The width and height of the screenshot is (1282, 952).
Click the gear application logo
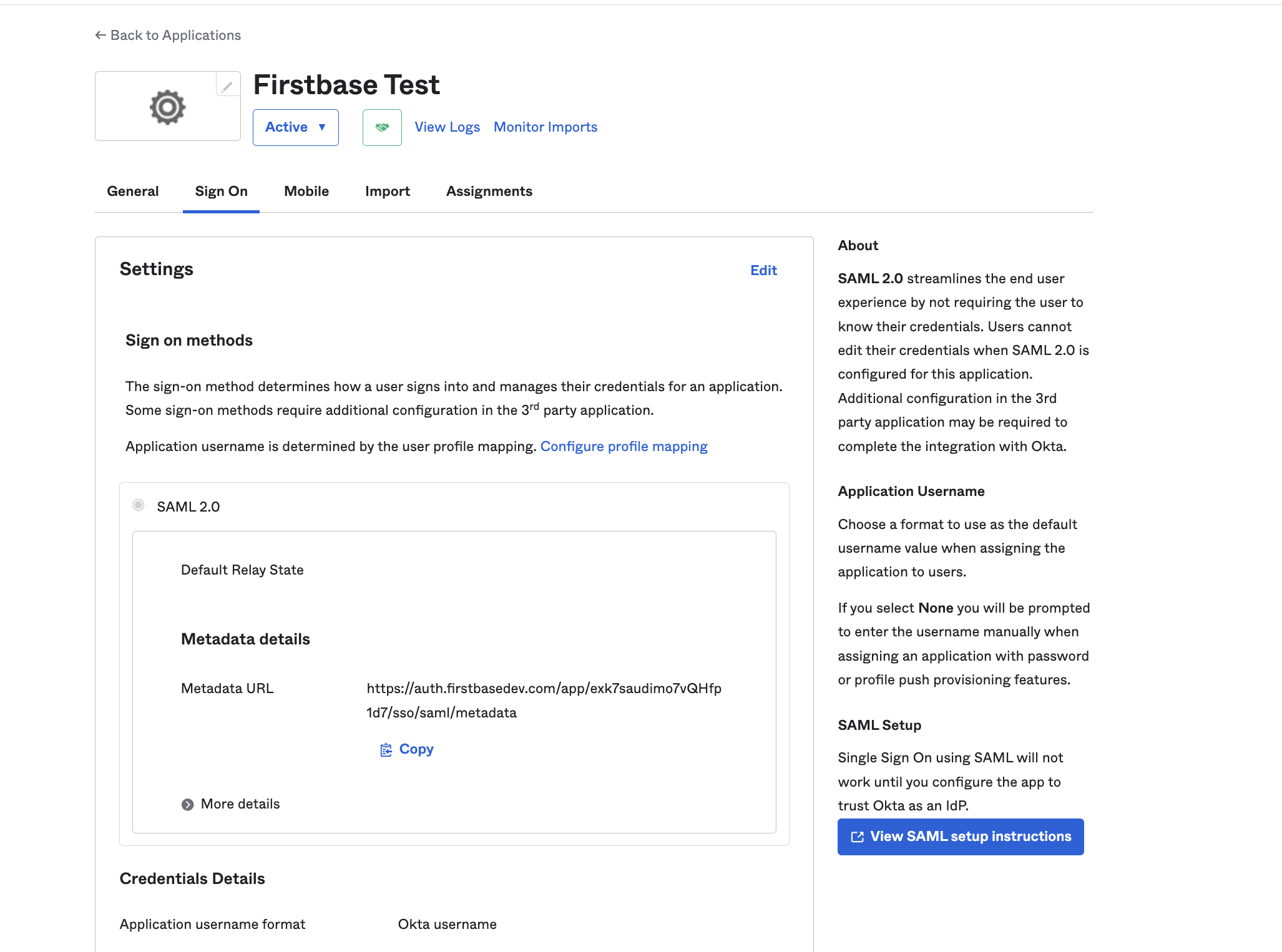[167, 107]
